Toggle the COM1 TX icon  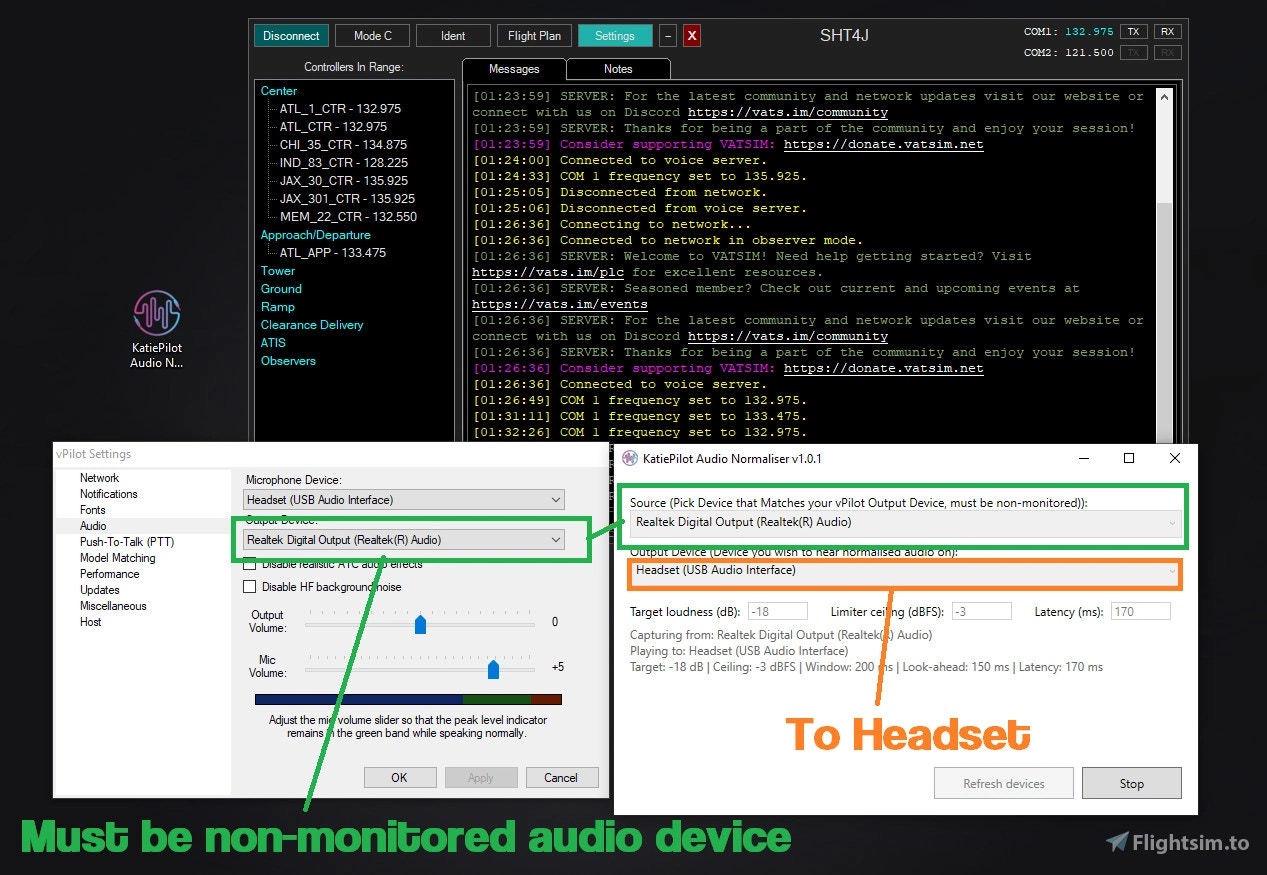pos(1133,31)
